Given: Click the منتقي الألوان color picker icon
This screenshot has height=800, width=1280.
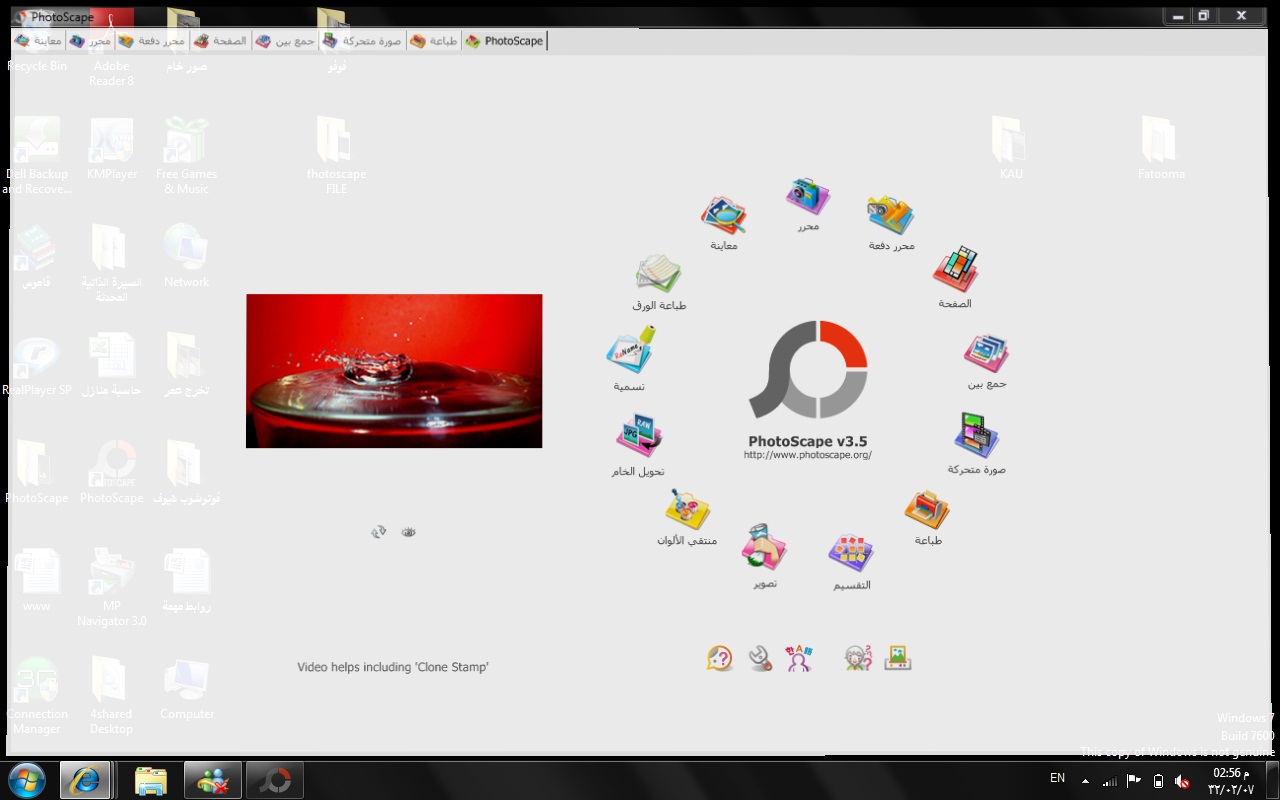Looking at the screenshot, I should point(687,510).
